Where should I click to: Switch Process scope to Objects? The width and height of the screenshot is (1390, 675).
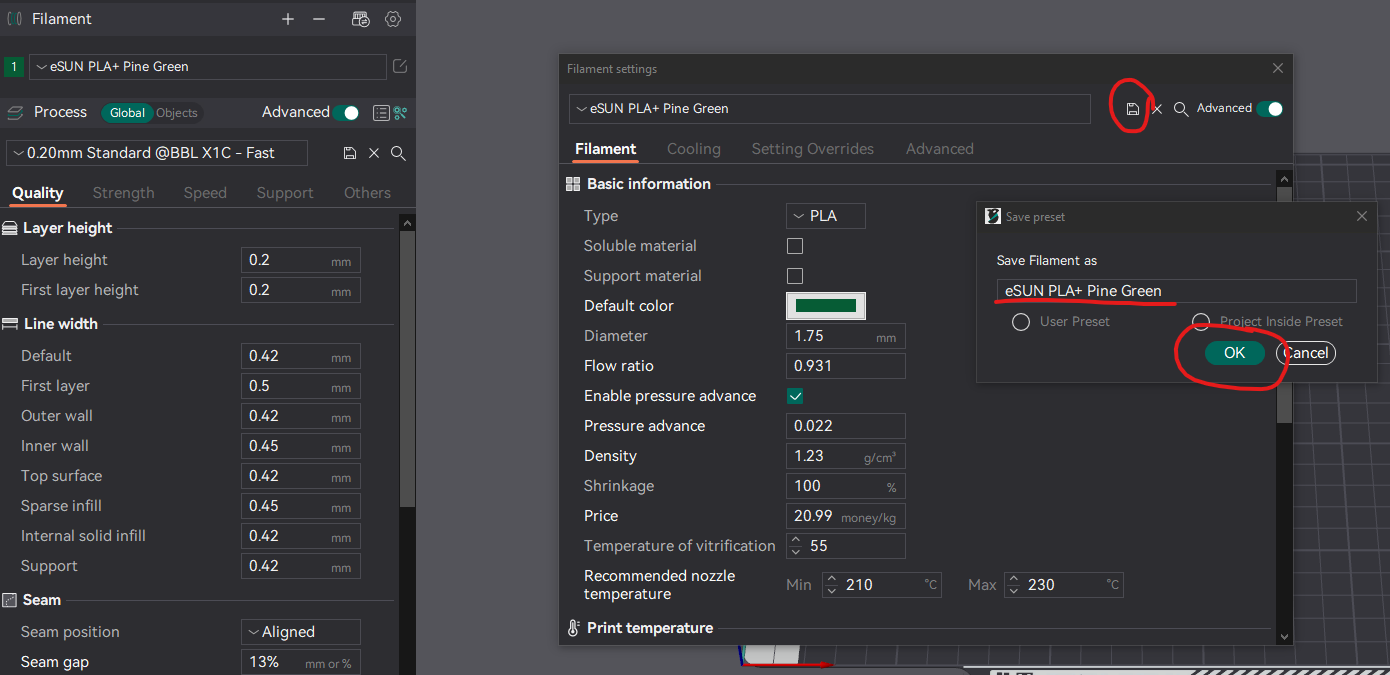[x=177, y=113]
